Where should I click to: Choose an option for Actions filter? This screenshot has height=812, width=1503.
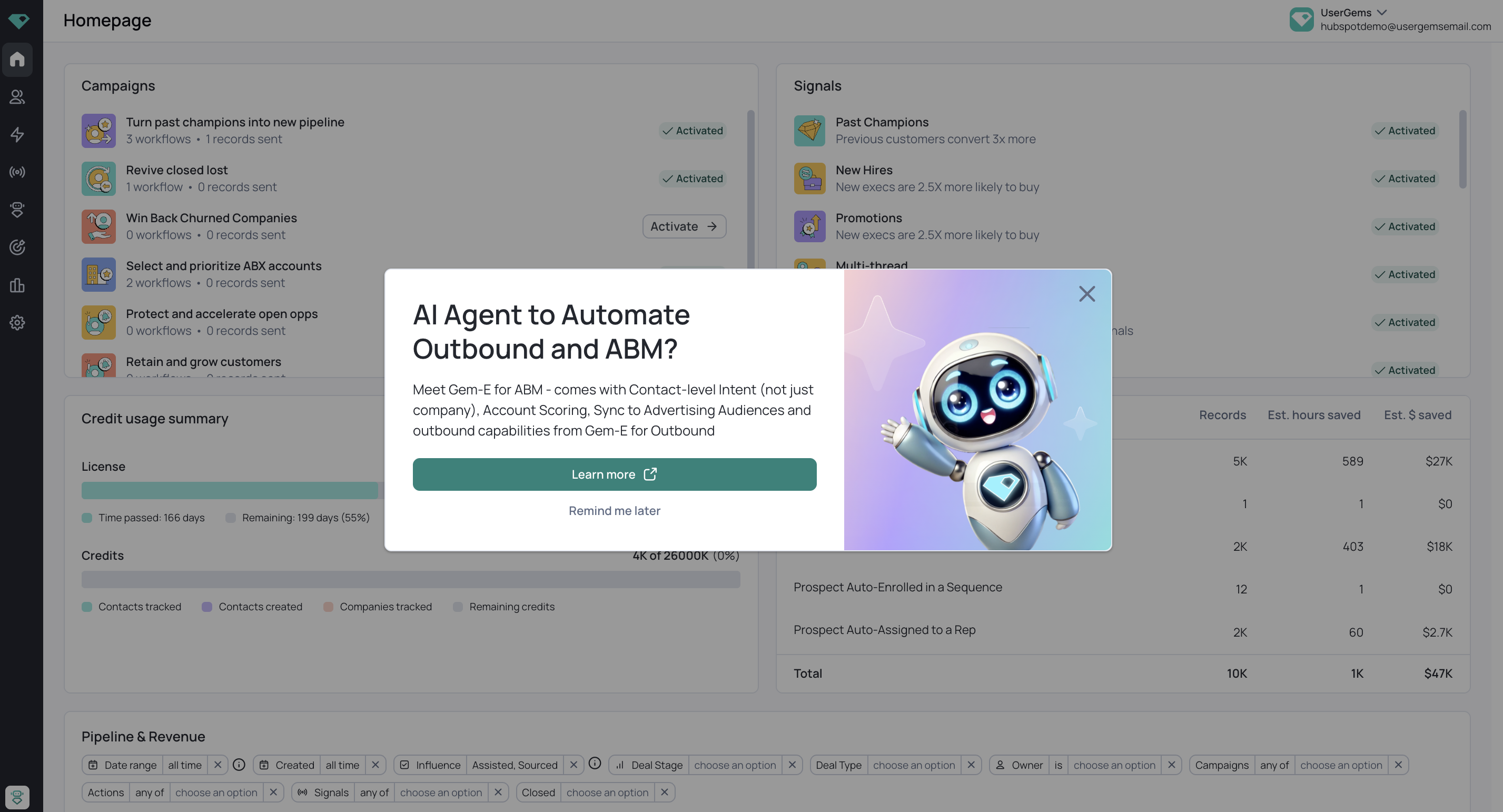coord(216,792)
